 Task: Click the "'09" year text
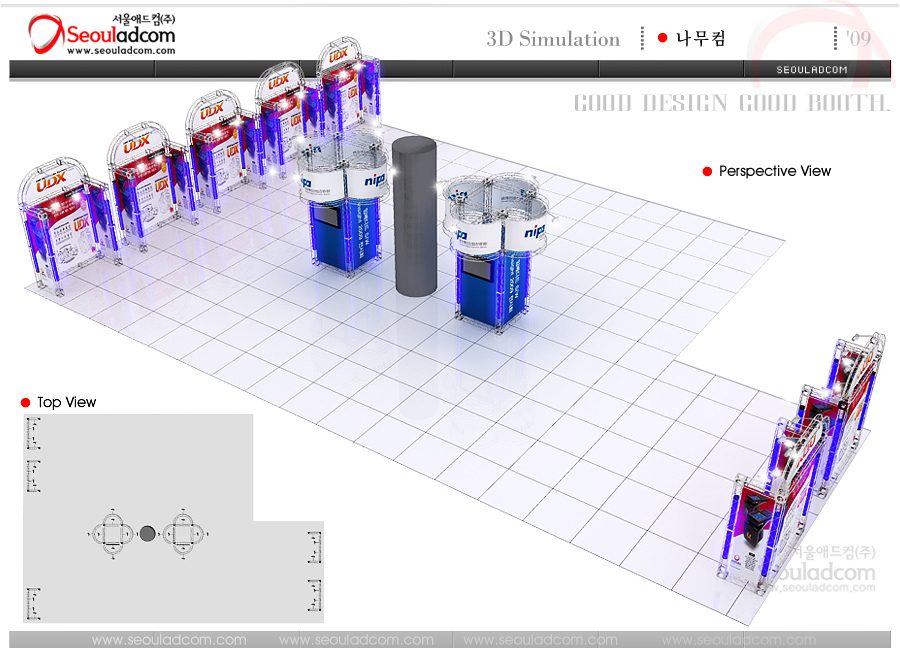coord(859,38)
